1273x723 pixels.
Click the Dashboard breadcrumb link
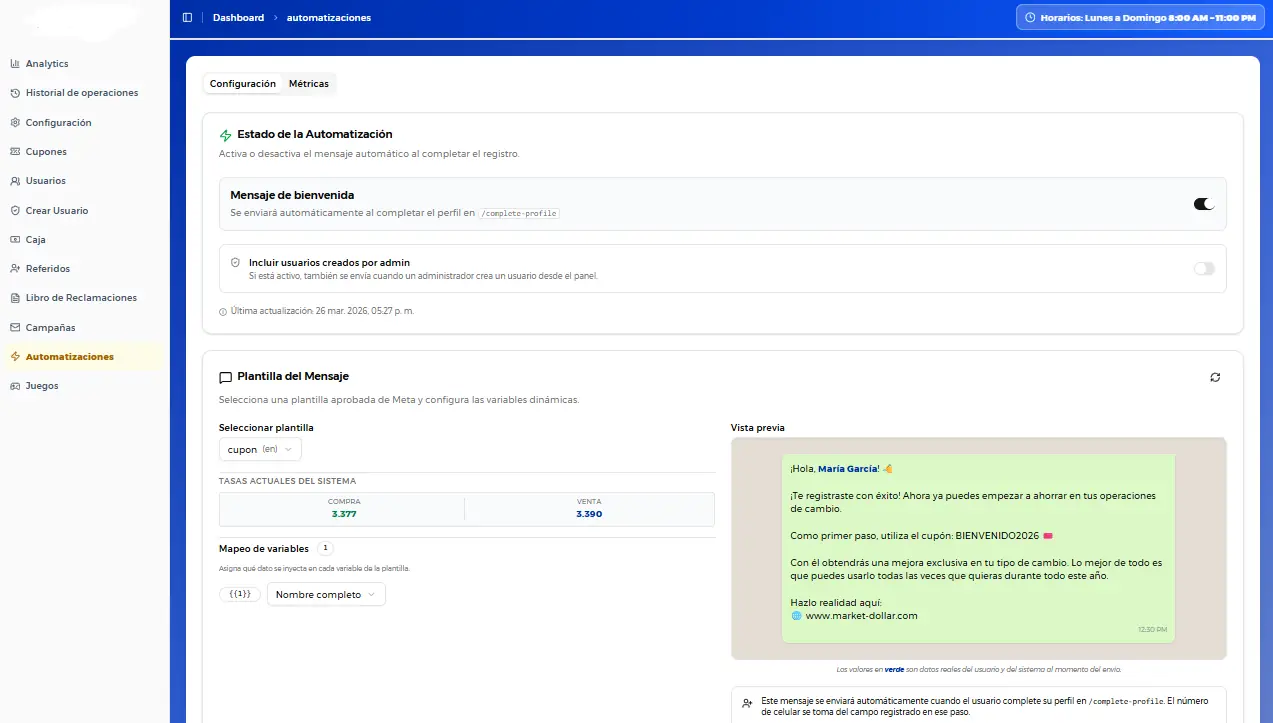coord(238,18)
